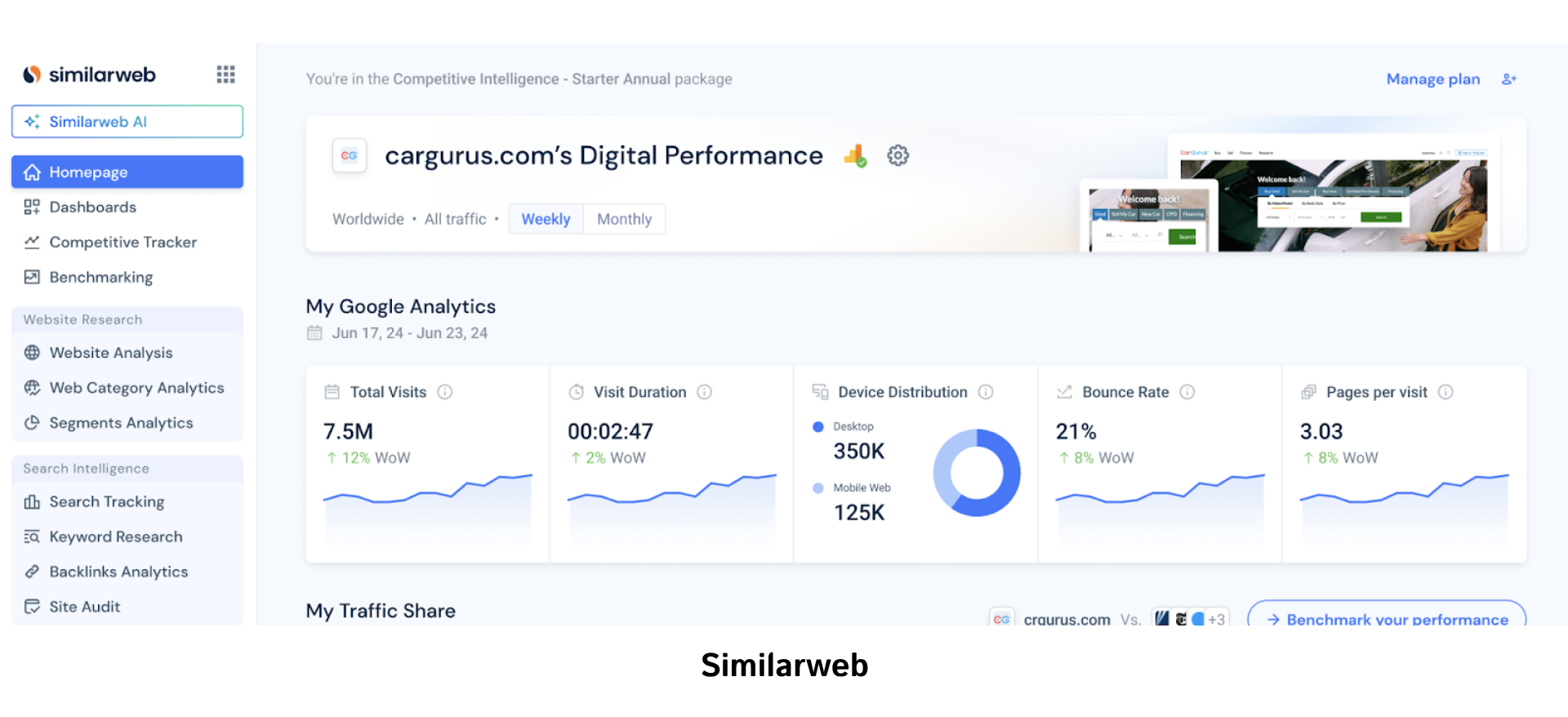Click the Benchmarking icon
This screenshot has height=717, width=1568.
[x=32, y=278]
